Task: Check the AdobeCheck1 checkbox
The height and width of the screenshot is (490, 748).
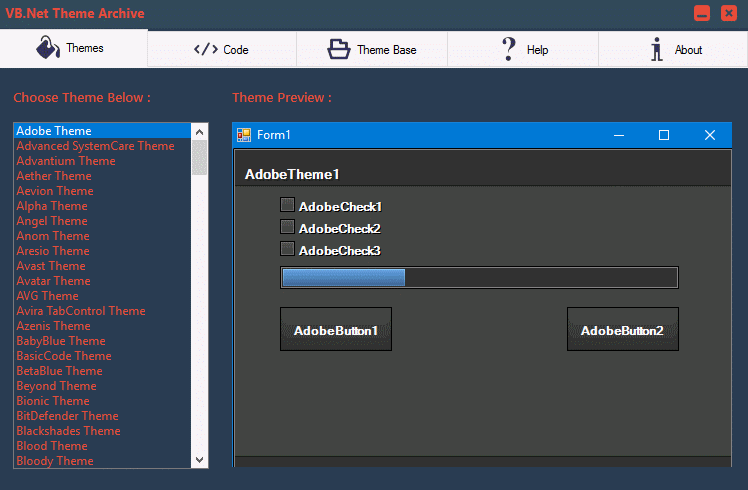Action: tap(287, 205)
